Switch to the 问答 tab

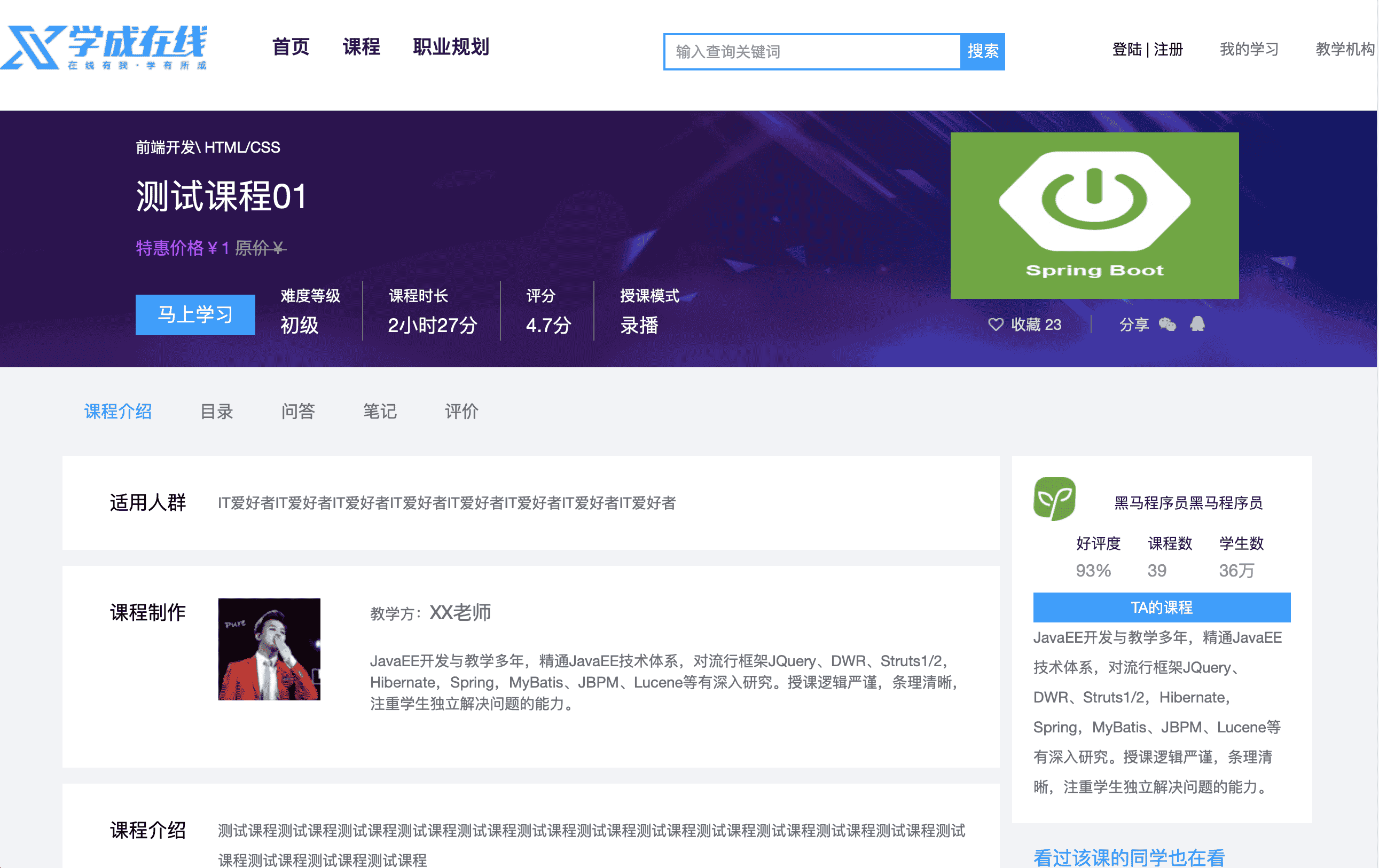point(298,411)
